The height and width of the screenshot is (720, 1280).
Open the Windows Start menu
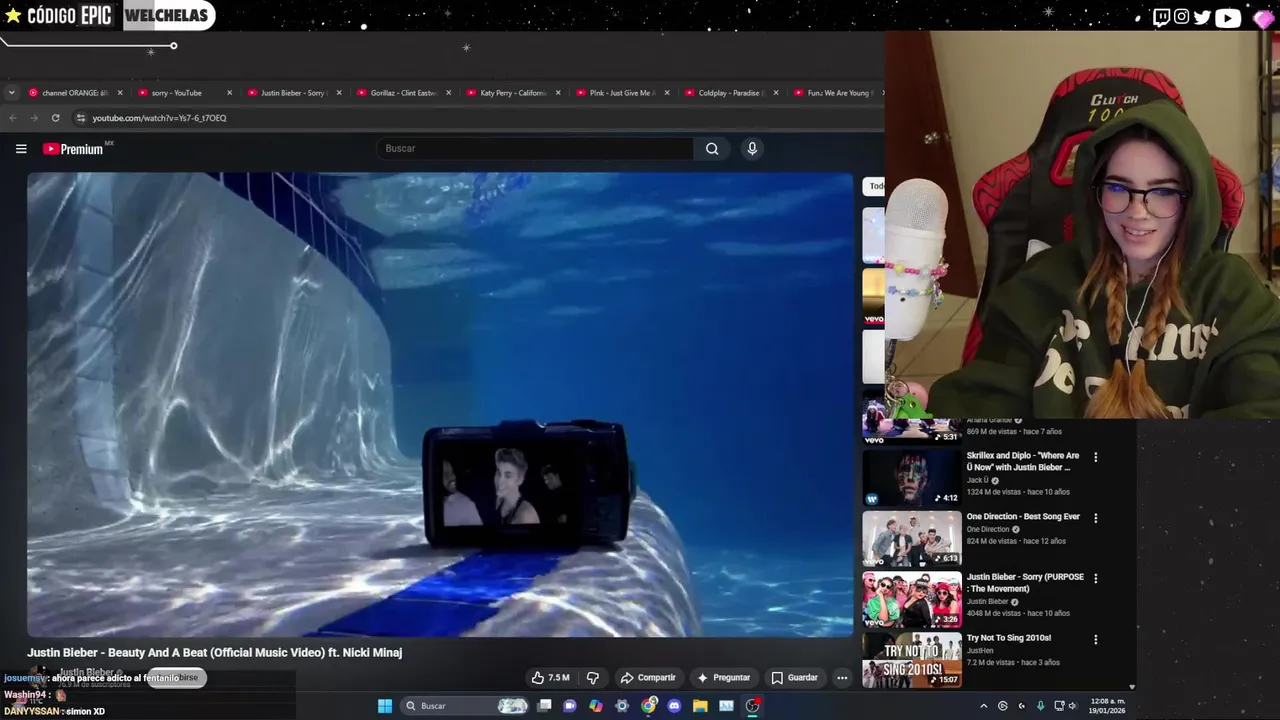[x=385, y=706]
